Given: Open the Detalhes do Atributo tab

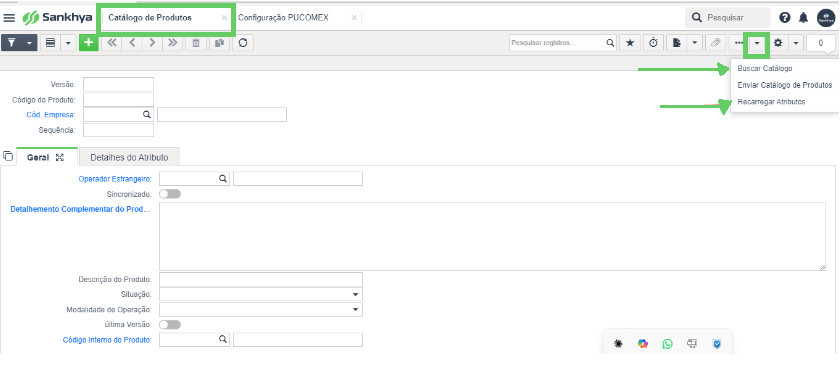Looking at the screenshot, I should click(129, 158).
